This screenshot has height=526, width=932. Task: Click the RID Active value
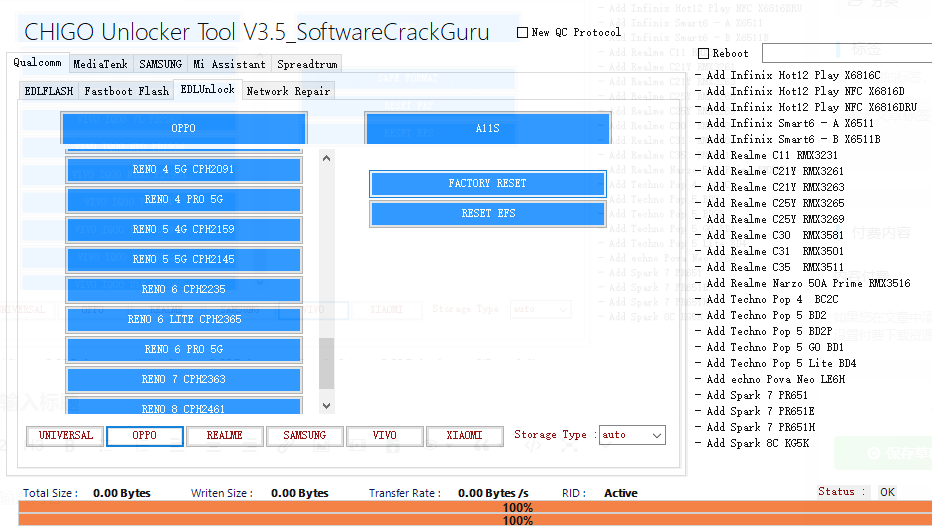tap(621, 493)
